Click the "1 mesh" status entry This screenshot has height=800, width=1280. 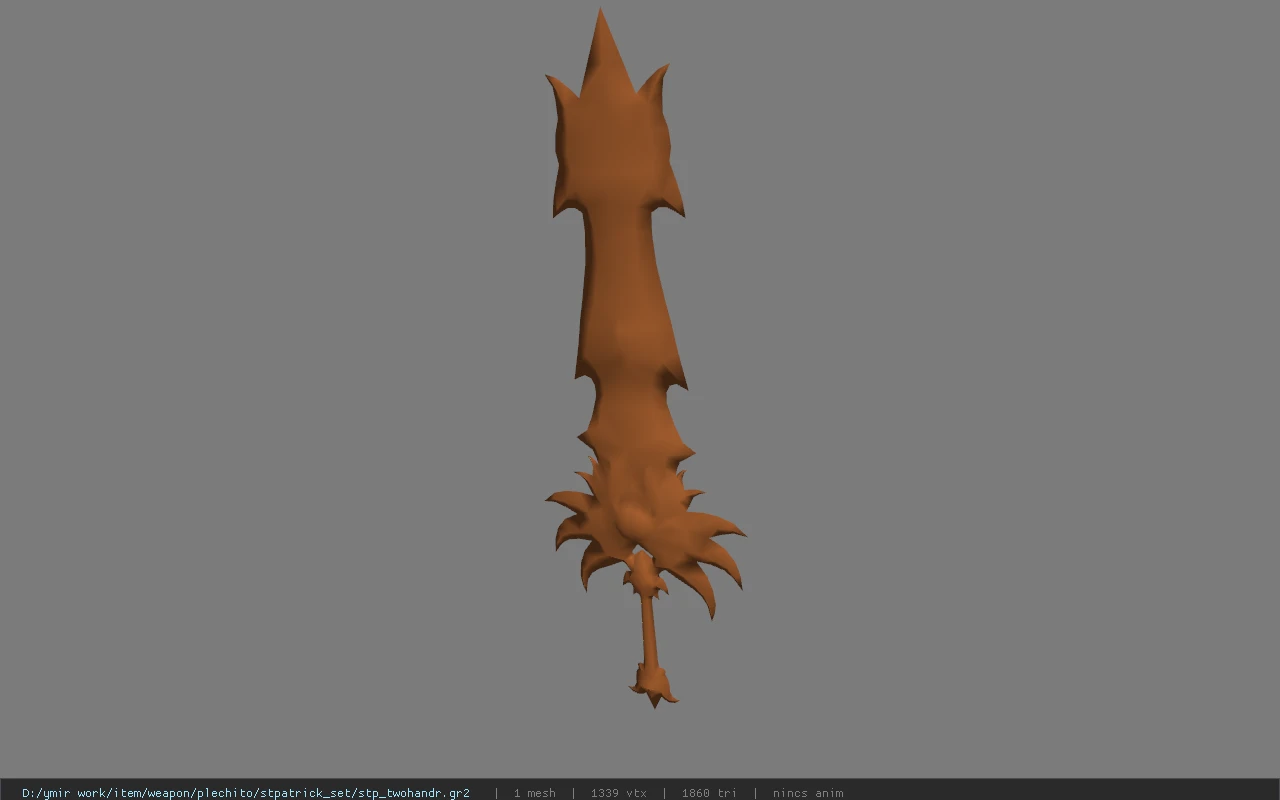534,793
